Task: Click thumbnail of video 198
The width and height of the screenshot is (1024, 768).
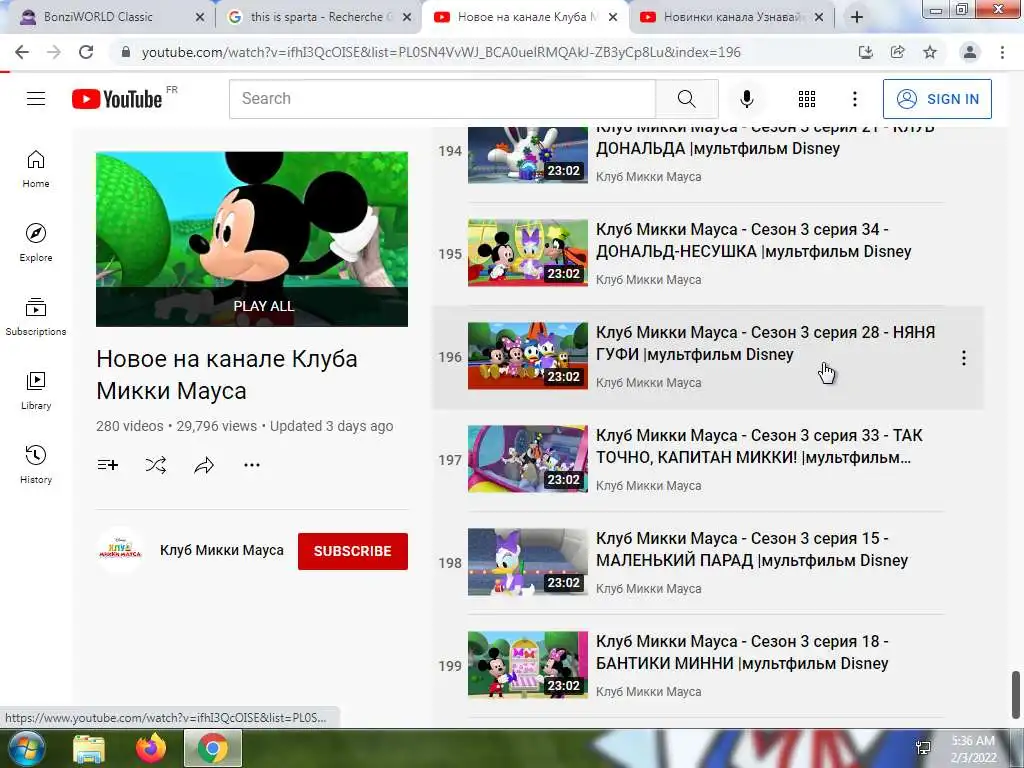Action: pyautogui.click(x=528, y=562)
